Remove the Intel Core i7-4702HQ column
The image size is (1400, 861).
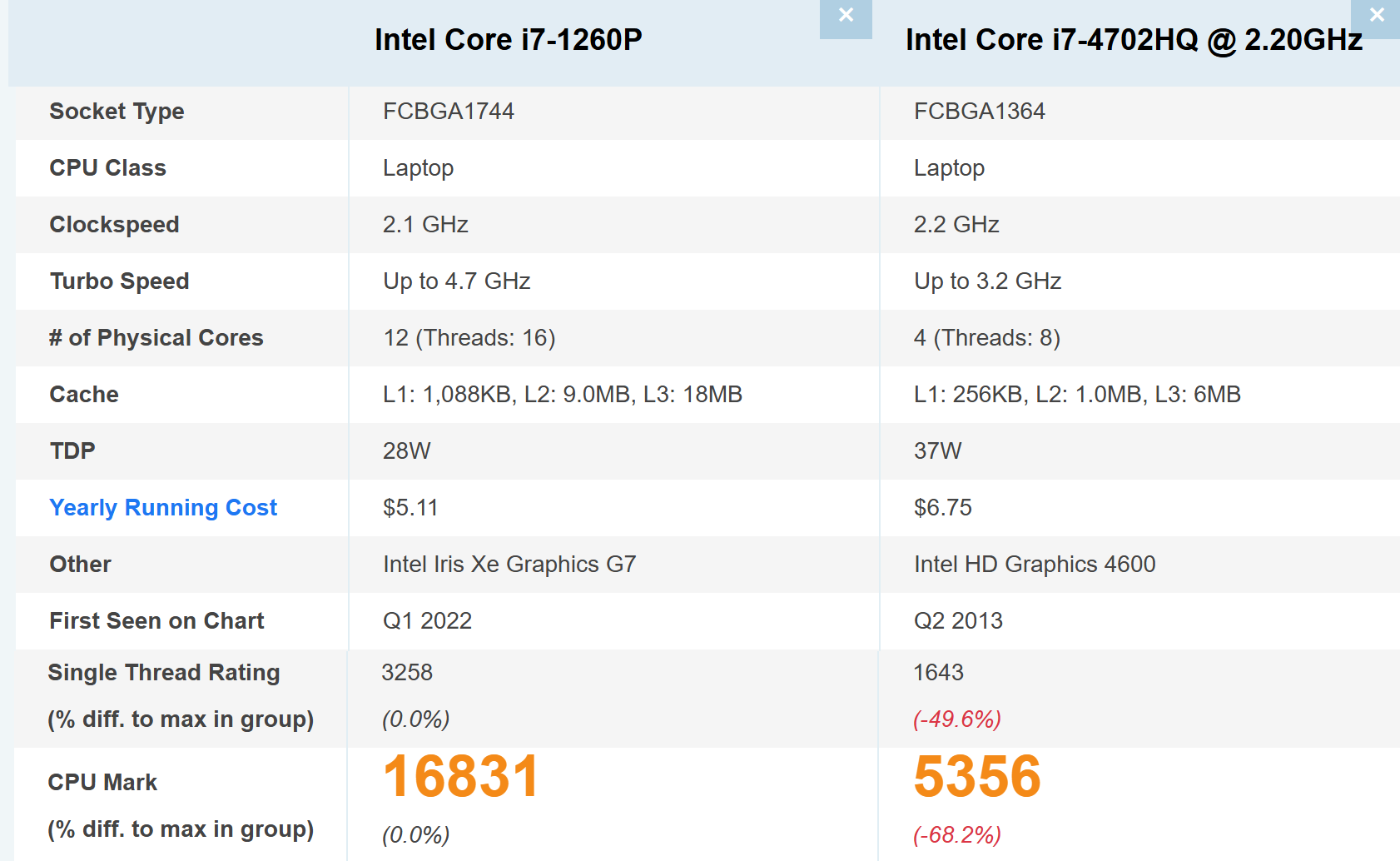[x=1377, y=16]
